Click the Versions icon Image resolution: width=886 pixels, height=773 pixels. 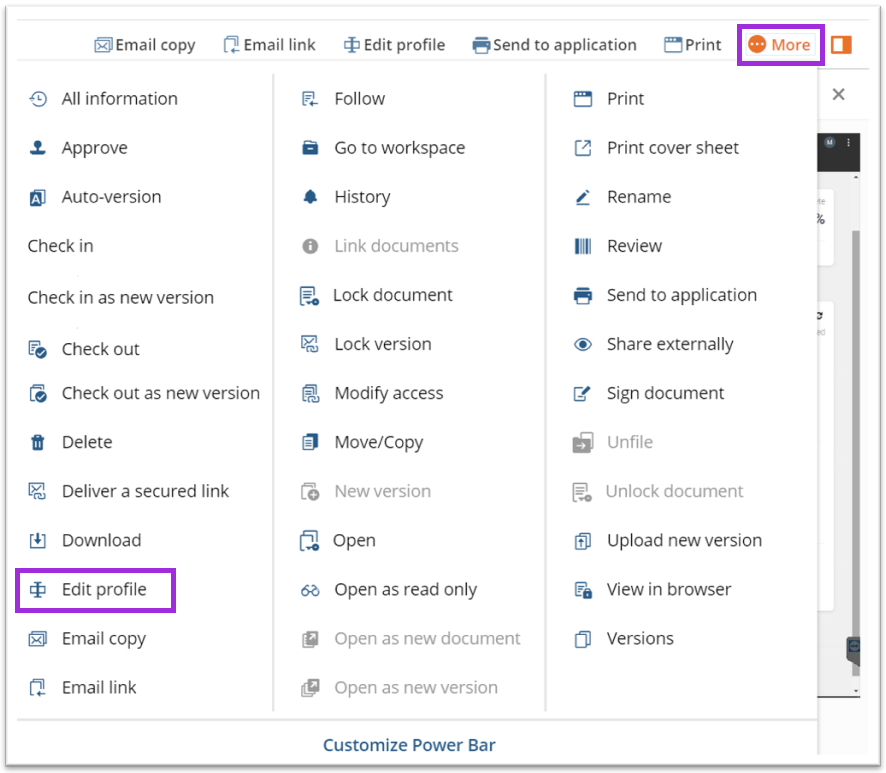pos(583,639)
